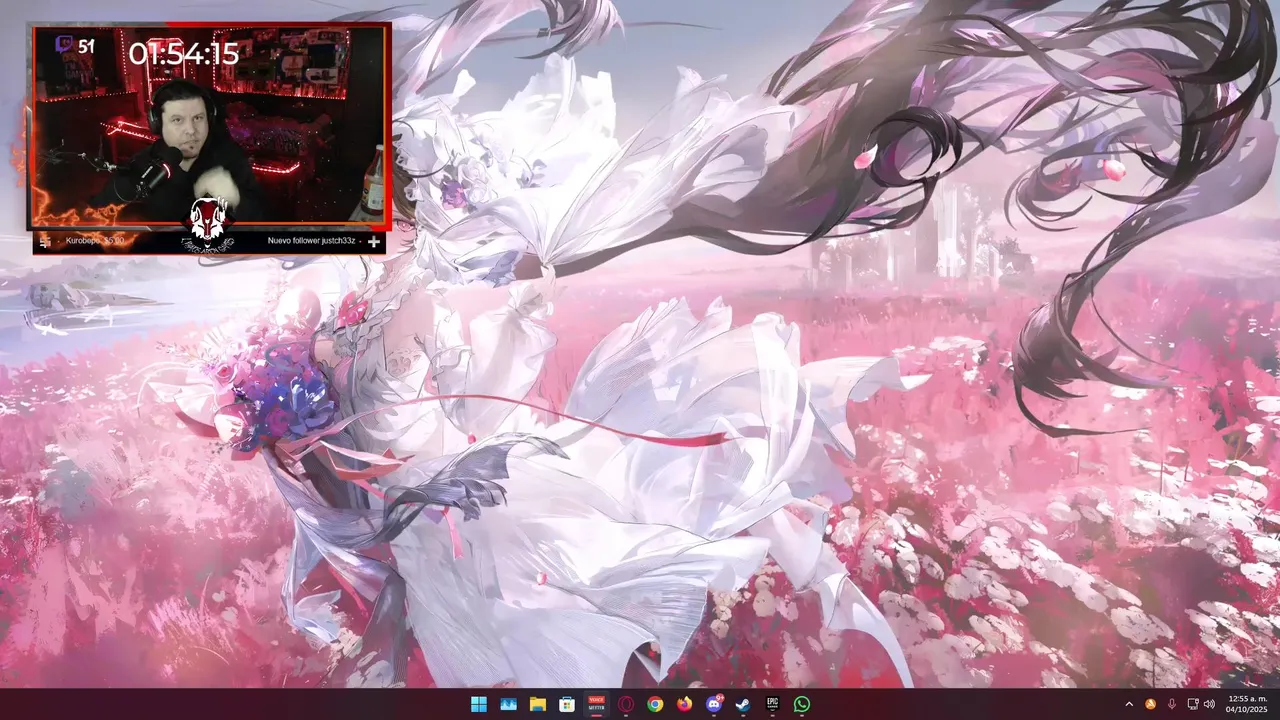Image resolution: width=1280 pixels, height=720 pixels.
Task: Click the 01:54:15 stream timer
Action: tap(184, 53)
